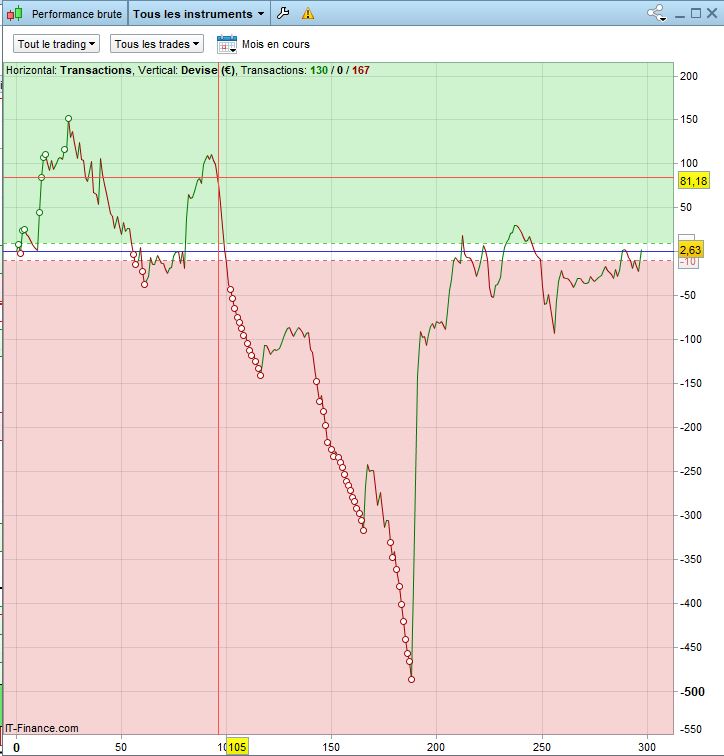Click the Mois en cours period label
The width and height of the screenshot is (724, 756).
pos(276,44)
